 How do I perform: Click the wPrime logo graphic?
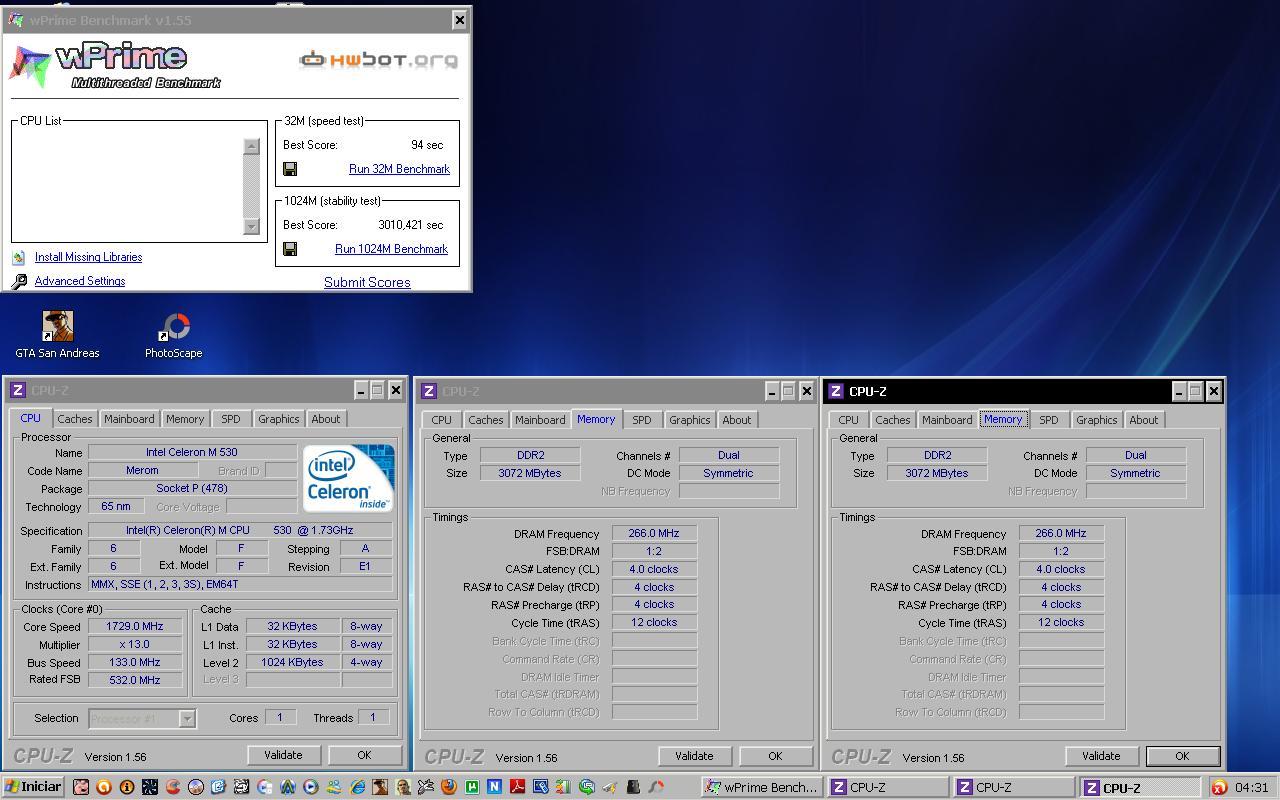(115, 65)
